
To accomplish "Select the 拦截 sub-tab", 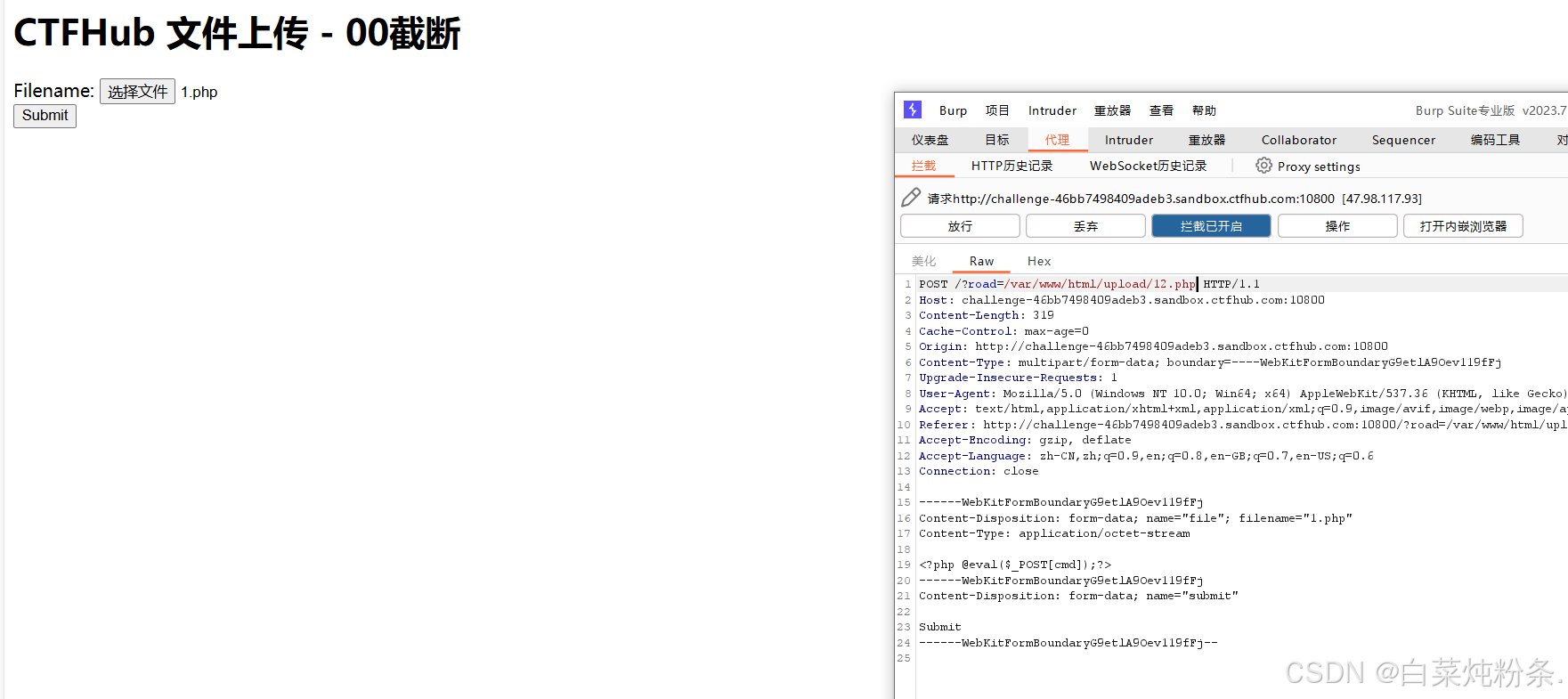I will point(923,166).
